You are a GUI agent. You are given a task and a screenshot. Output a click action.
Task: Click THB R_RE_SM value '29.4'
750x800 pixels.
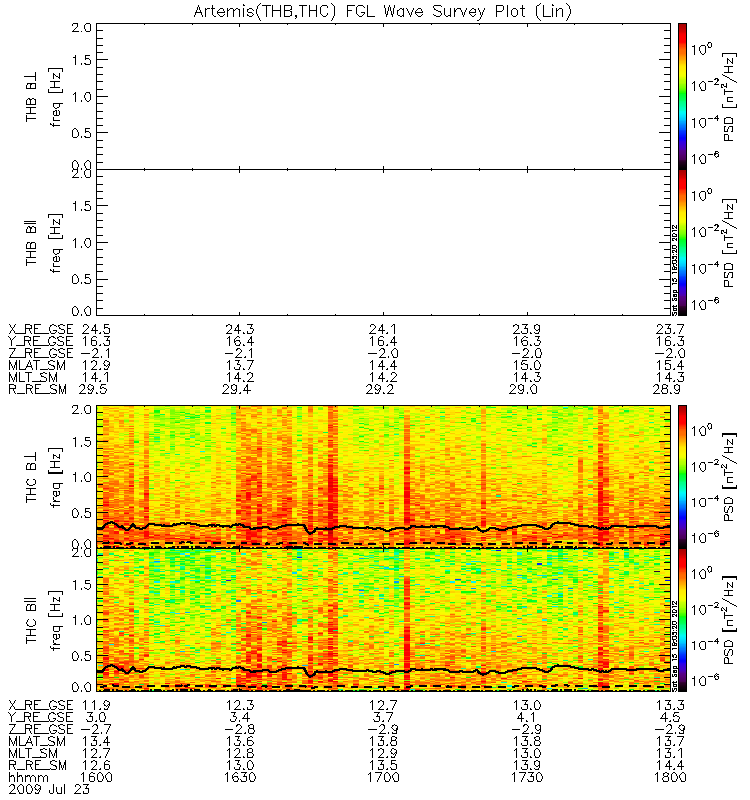click(x=238, y=389)
